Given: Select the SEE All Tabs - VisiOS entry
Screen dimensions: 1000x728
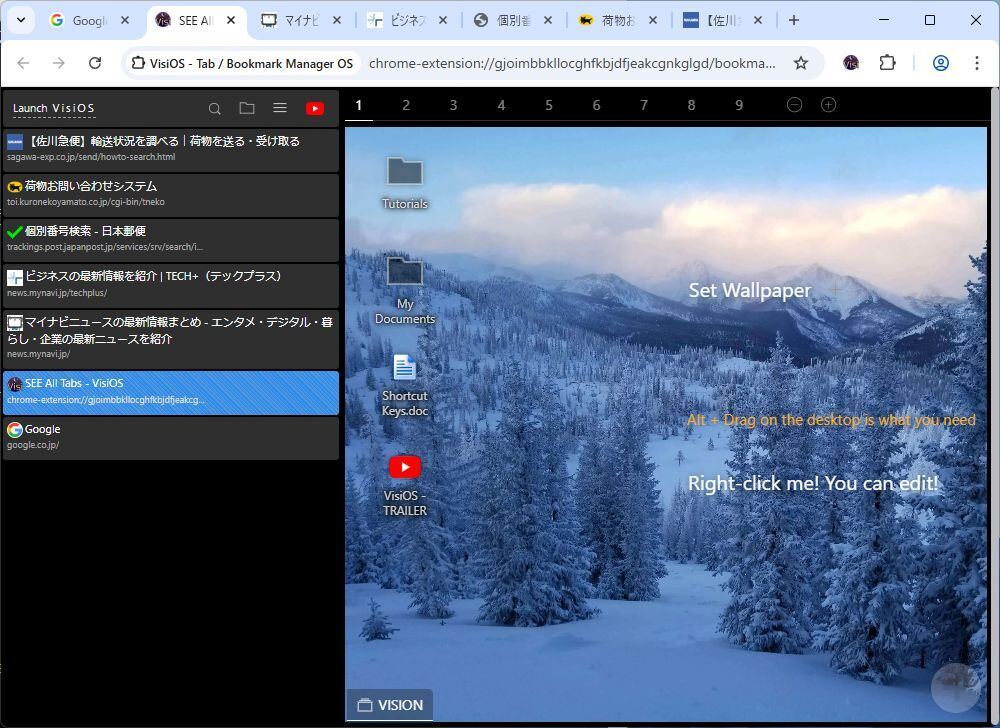Looking at the screenshot, I should pyautogui.click(x=171, y=393).
